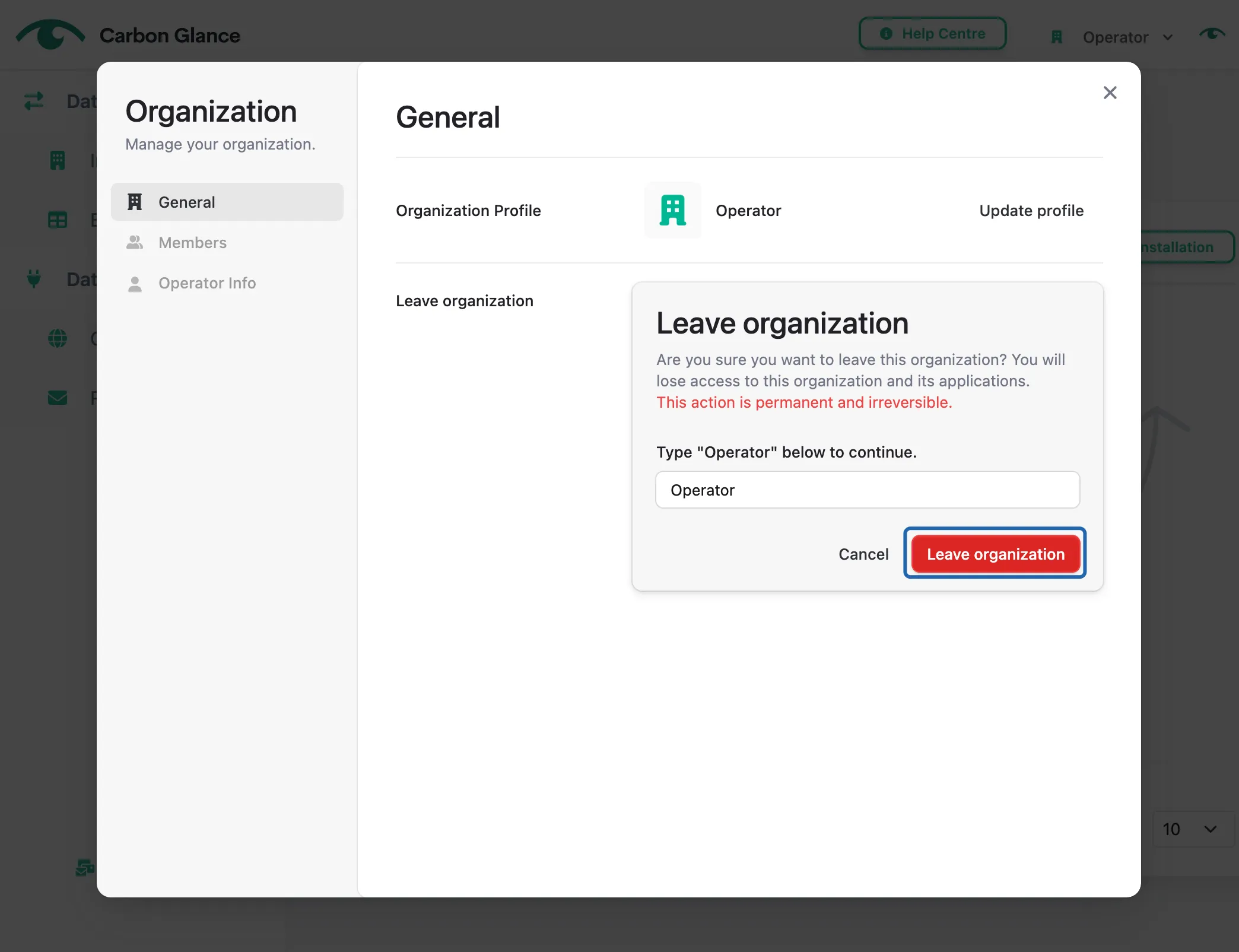Click the Operator organization name text
The image size is (1239, 952).
click(x=748, y=211)
